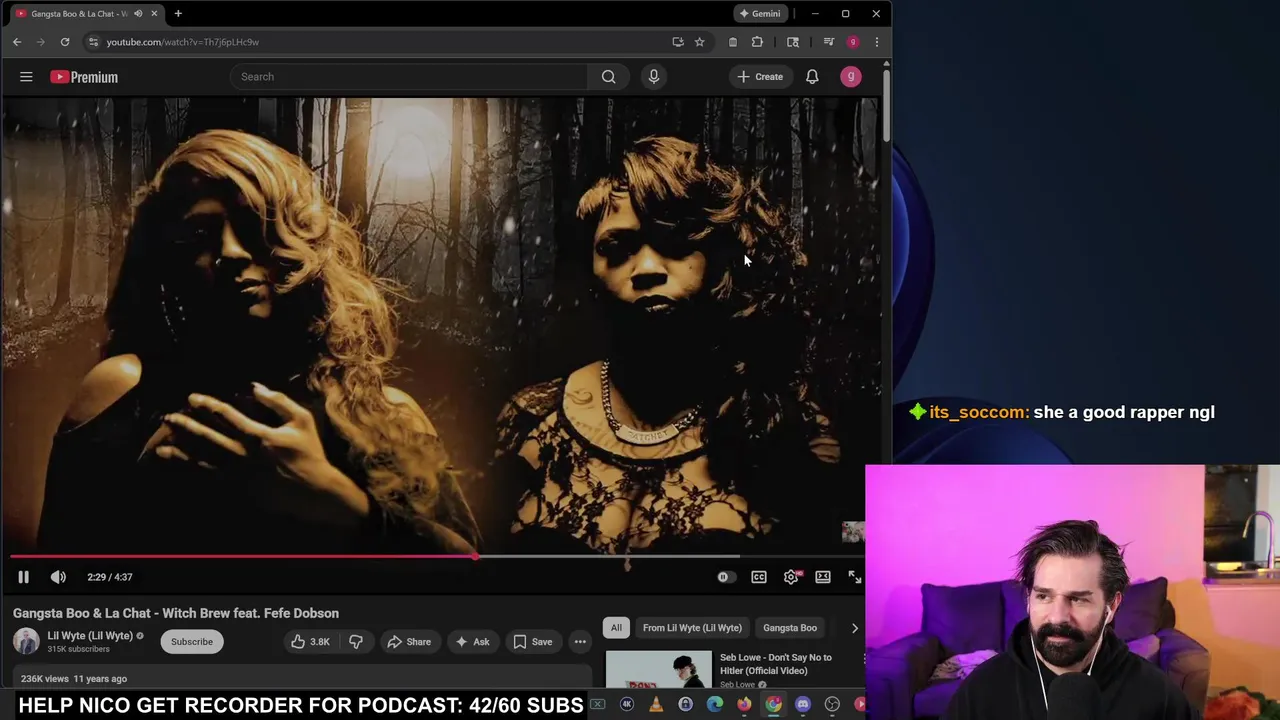This screenshot has height=720, width=1280.
Task: Bookmark this page with the star
Action: click(x=699, y=42)
